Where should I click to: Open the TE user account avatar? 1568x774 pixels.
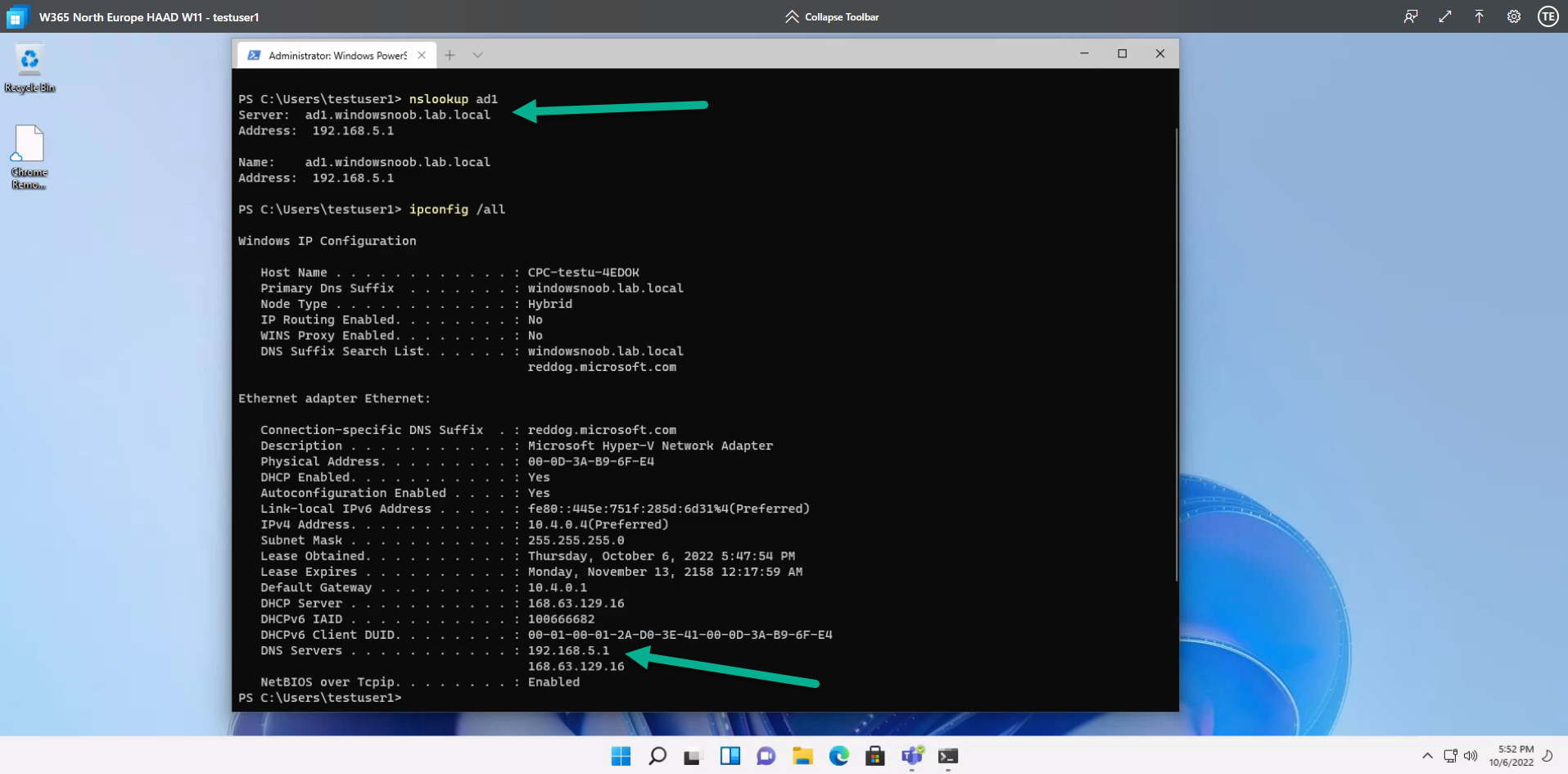1548,16
